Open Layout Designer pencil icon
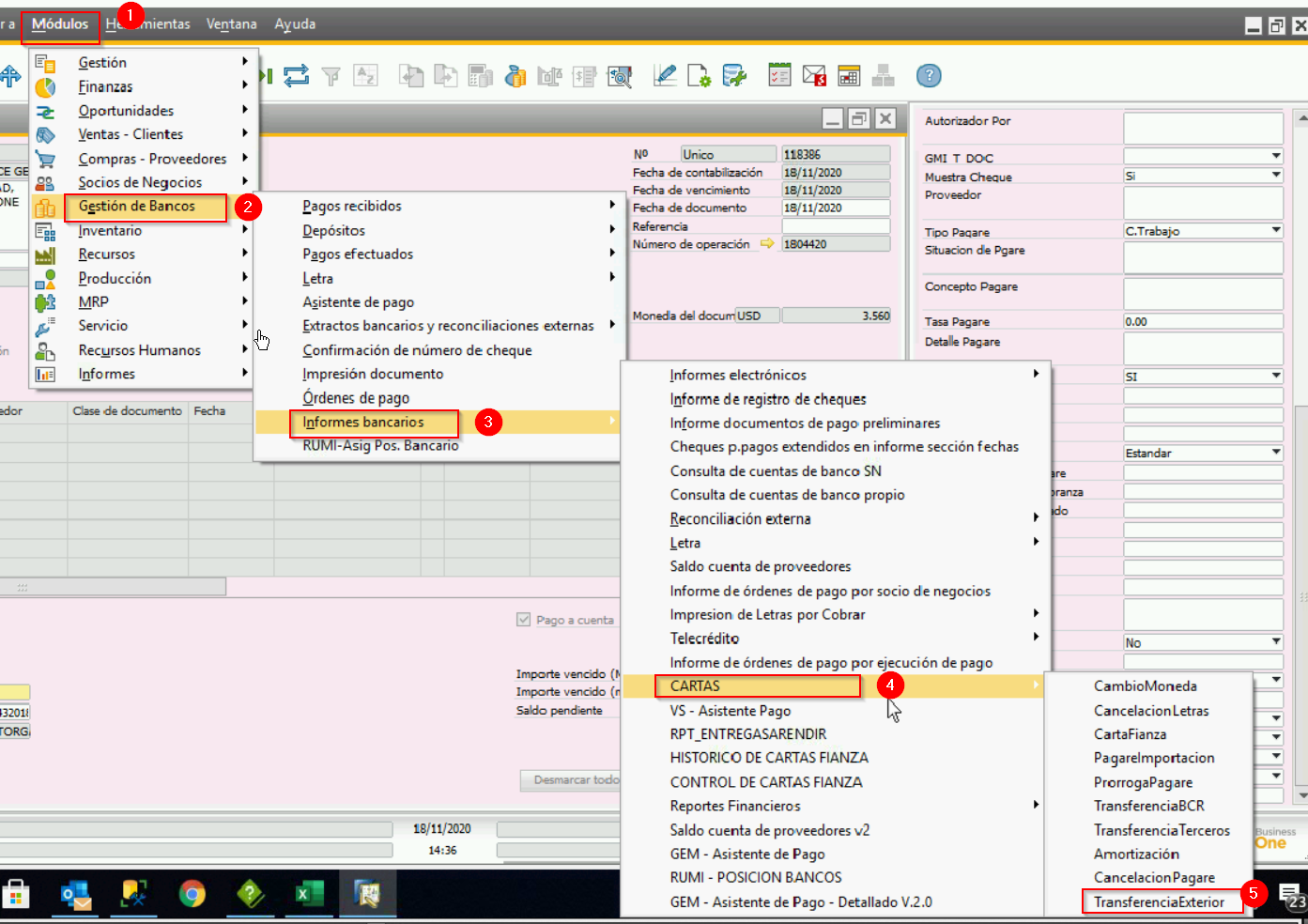Screen dimensions: 1308x924 (x=665, y=76)
